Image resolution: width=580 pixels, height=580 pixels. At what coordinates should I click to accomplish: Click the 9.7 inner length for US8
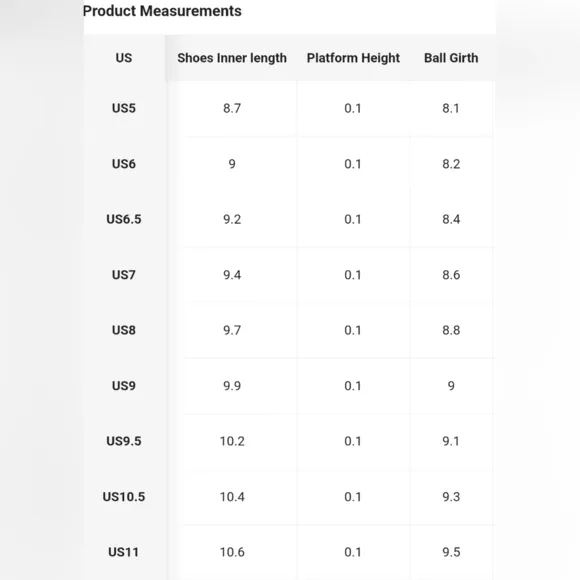click(x=232, y=330)
